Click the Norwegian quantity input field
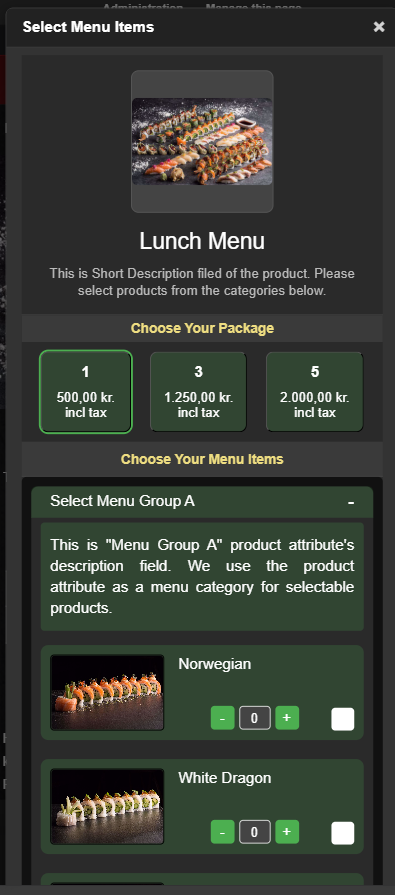 (x=255, y=717)
